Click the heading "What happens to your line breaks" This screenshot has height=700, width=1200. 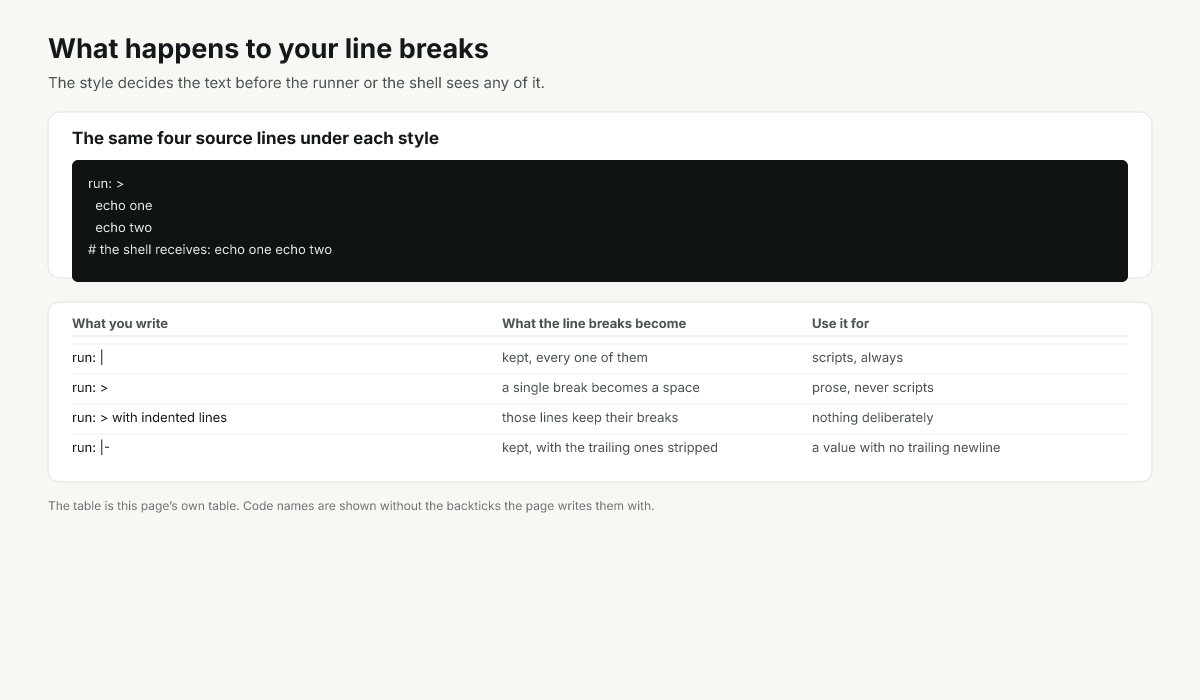coord(268,48)
